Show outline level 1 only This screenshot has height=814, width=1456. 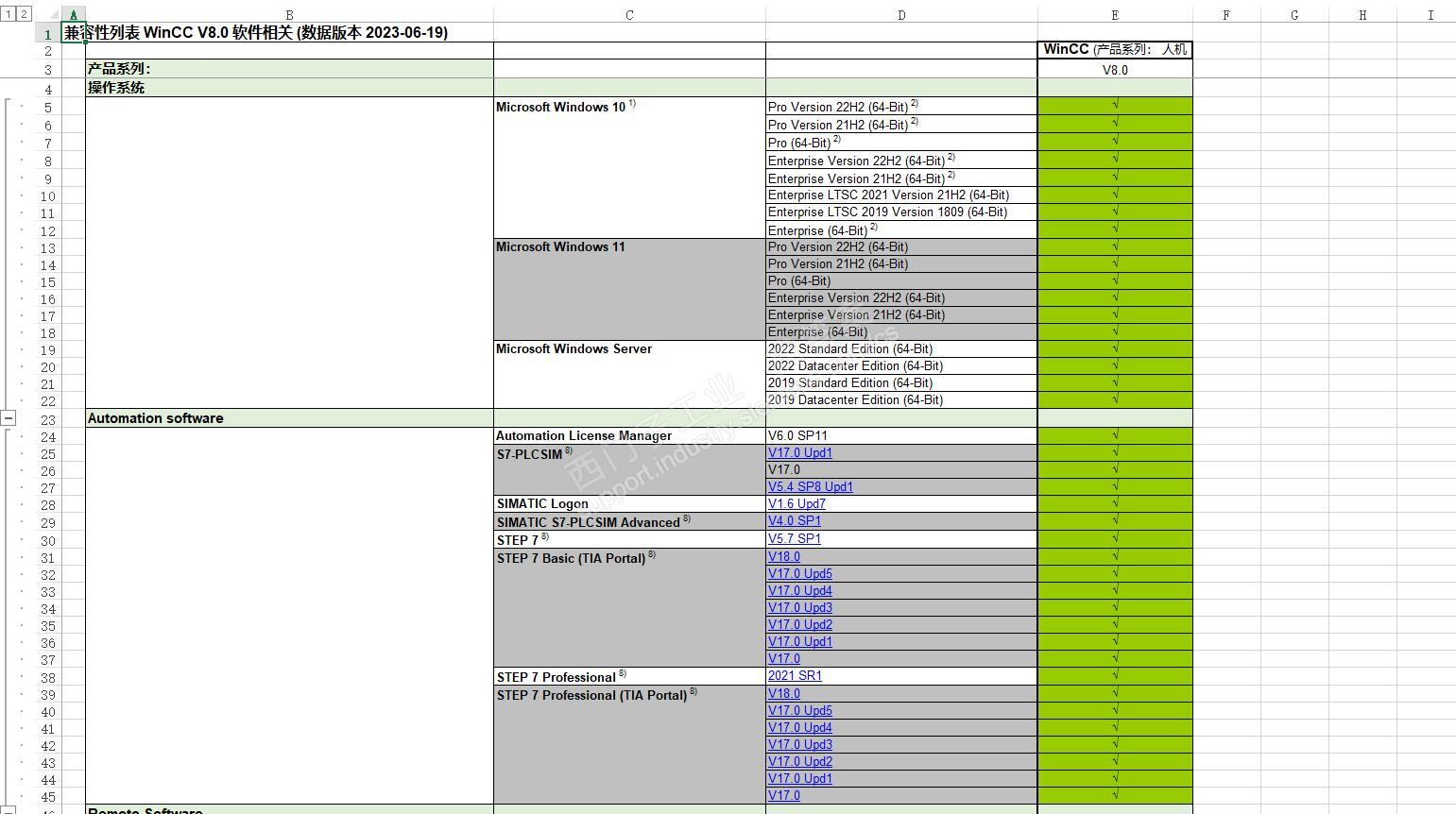pyautogui.click(x=9, y=14)
